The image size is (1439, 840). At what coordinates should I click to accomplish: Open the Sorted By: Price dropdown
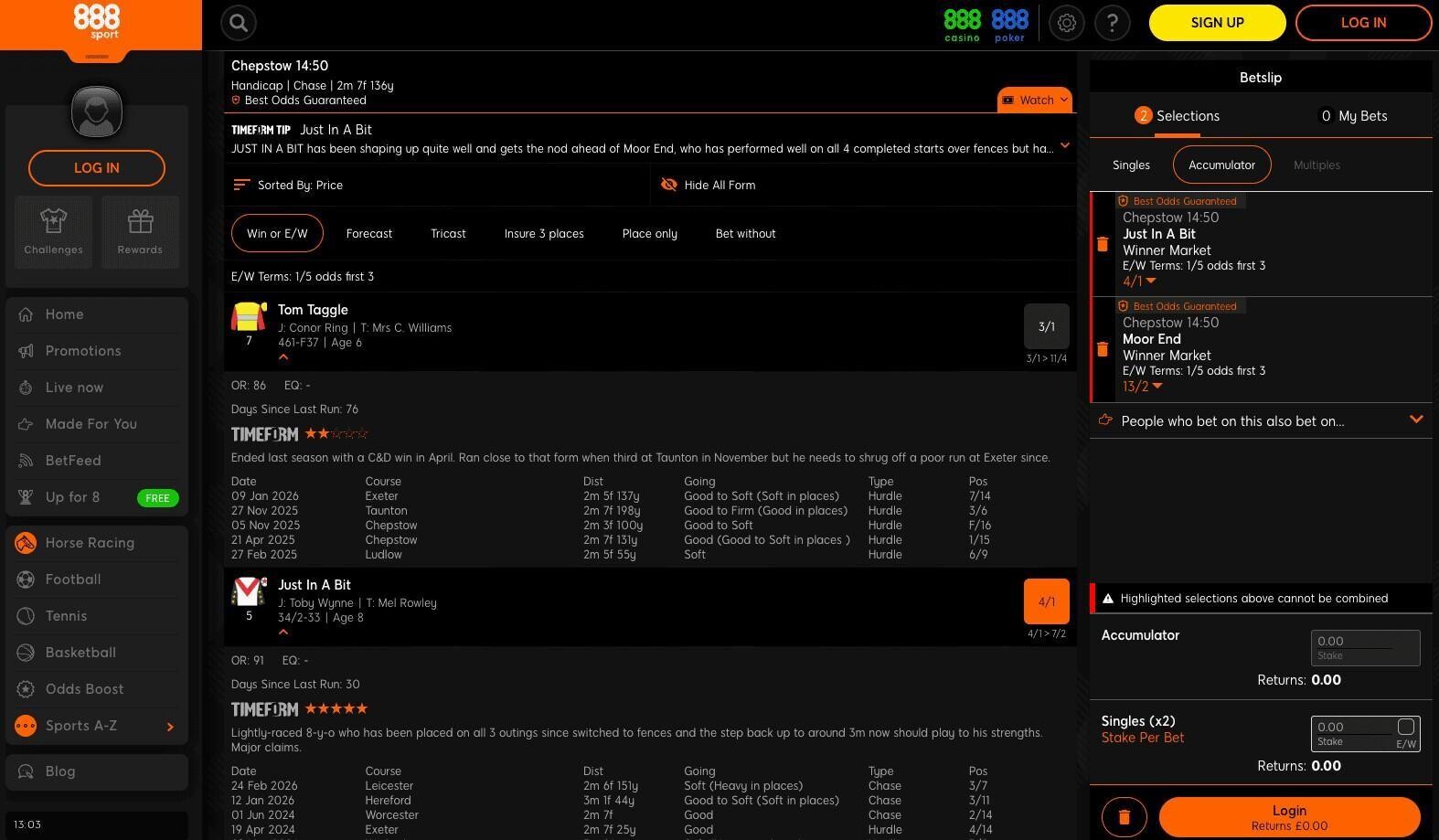coord(289,186)
